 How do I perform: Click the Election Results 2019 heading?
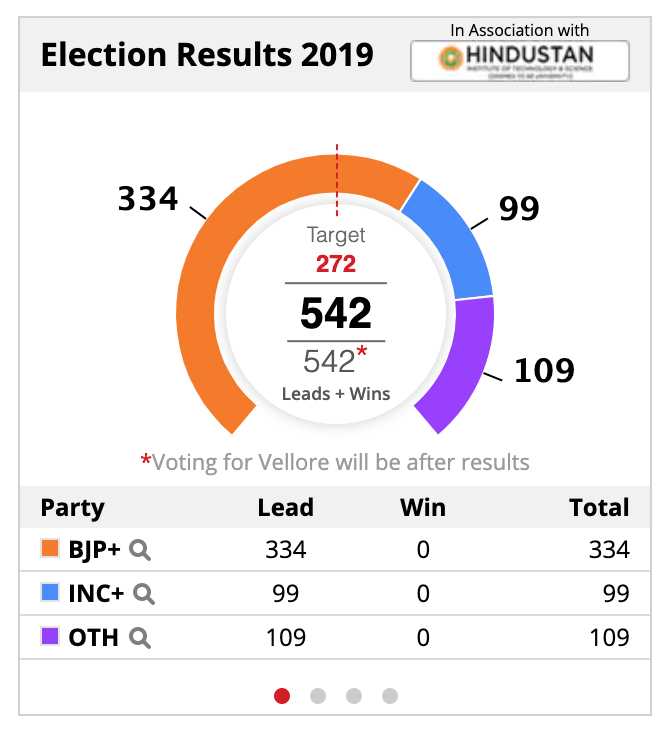pos(207,55)
